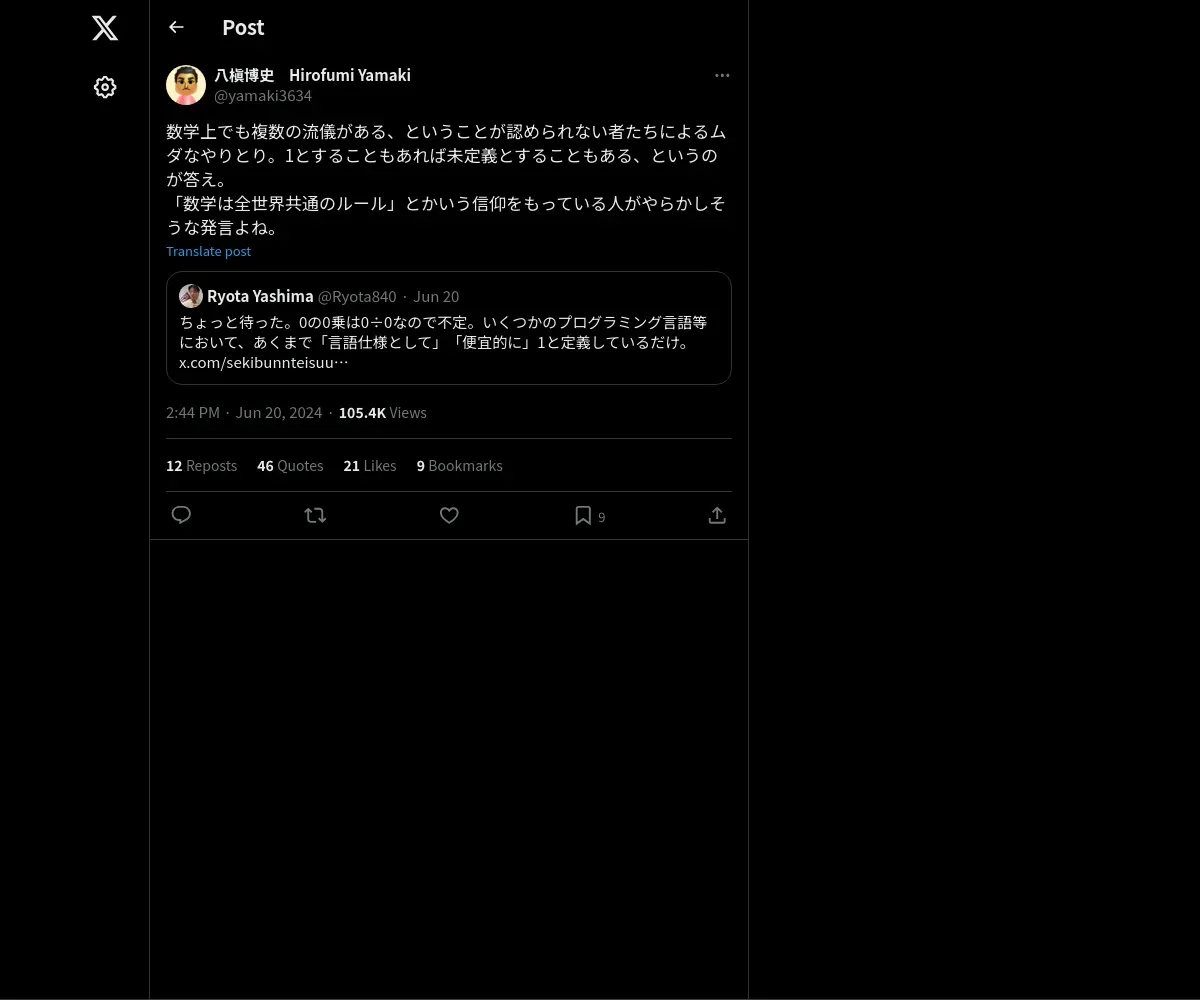Like the post with heart icon
The height and width of the screenshot is (1000, 1200).
coord(449,515)
